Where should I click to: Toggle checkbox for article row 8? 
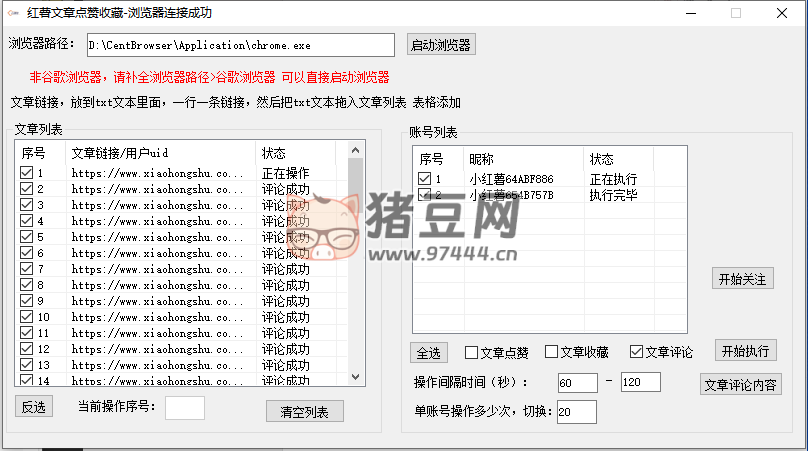(x=26, y=285)
